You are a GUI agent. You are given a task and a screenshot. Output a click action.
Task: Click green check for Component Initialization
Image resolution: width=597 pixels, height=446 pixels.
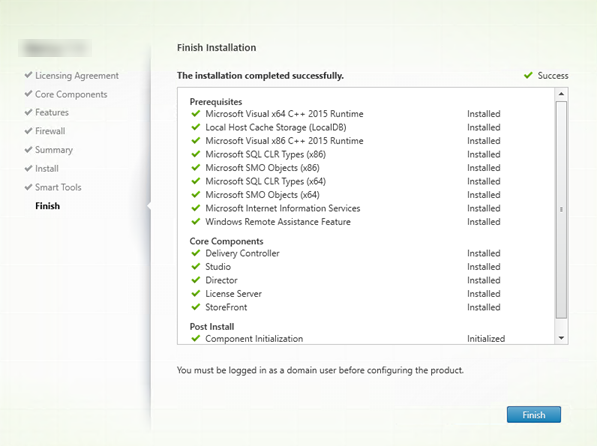(196, 338)
